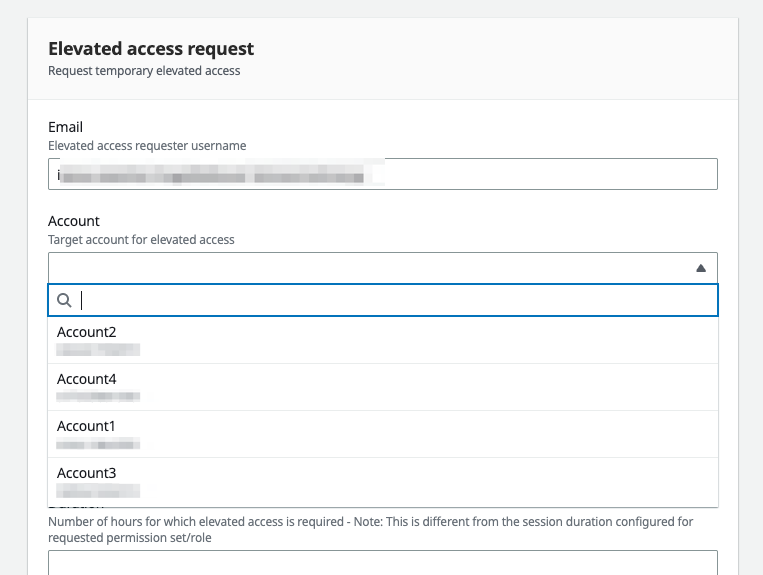Click "Target account for elevated access" hint
This screenshot has width=763, height=575.
141,240
